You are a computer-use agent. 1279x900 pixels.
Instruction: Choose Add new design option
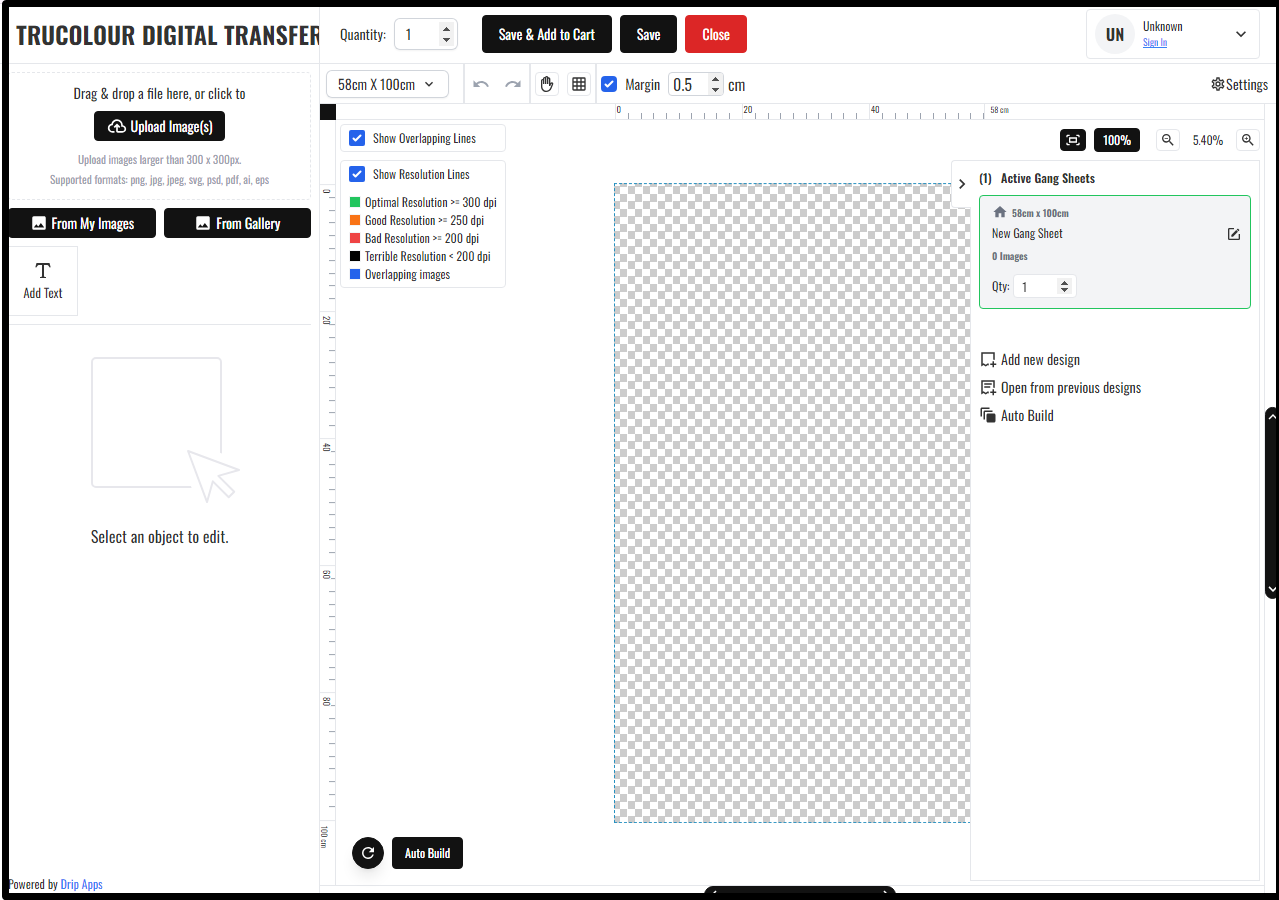[x=1039, y=360]
